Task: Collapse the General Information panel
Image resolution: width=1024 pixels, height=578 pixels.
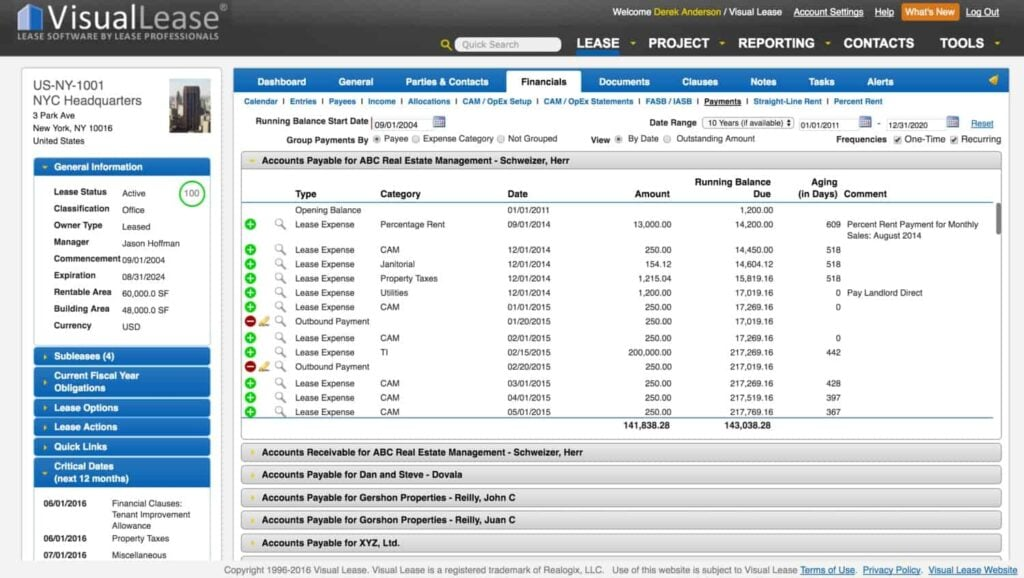Action: coord(122,167)
